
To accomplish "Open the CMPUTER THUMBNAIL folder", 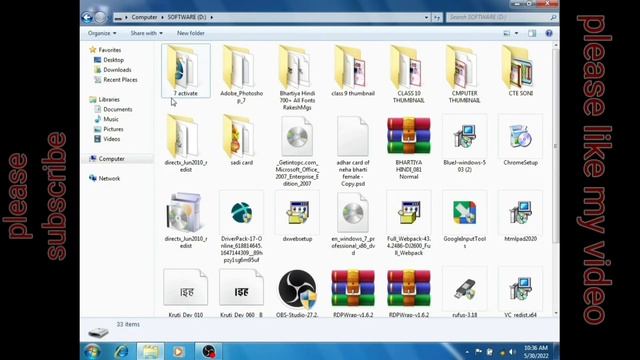I will click(464, 74).
